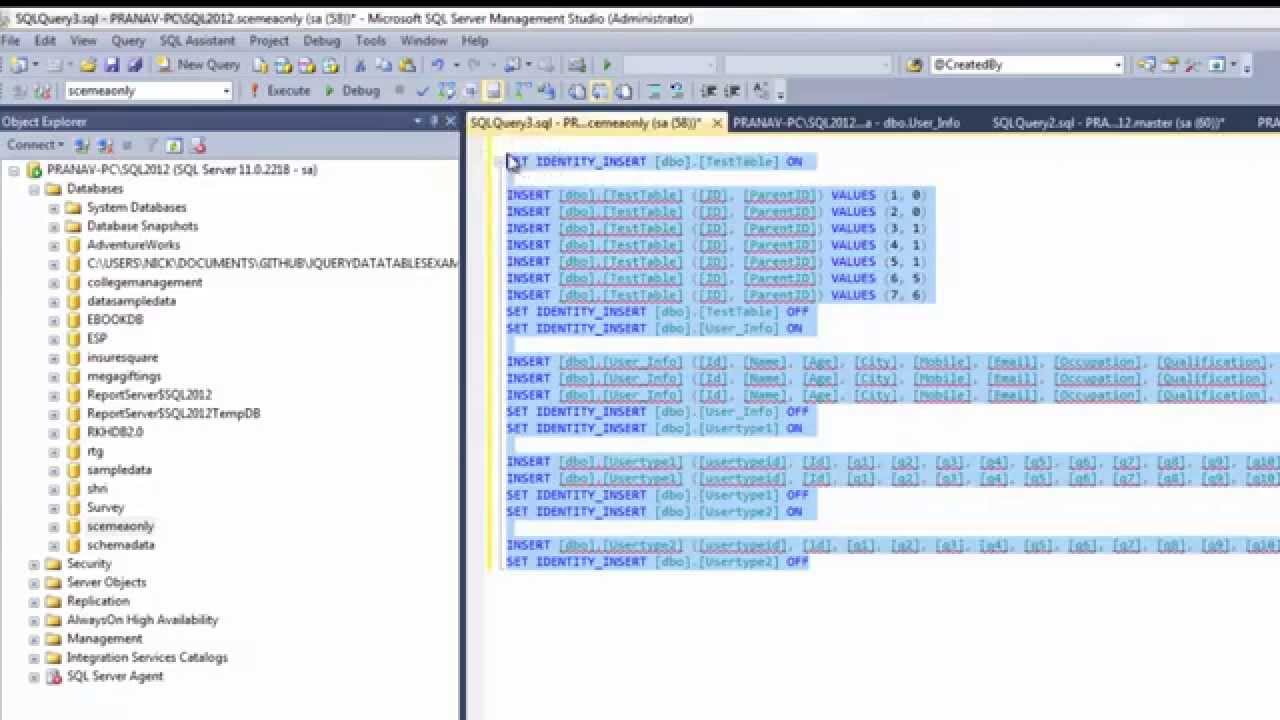Click the Database Engine Query icon
Viewport: 1280px width, 720px height.
[260, 65]
